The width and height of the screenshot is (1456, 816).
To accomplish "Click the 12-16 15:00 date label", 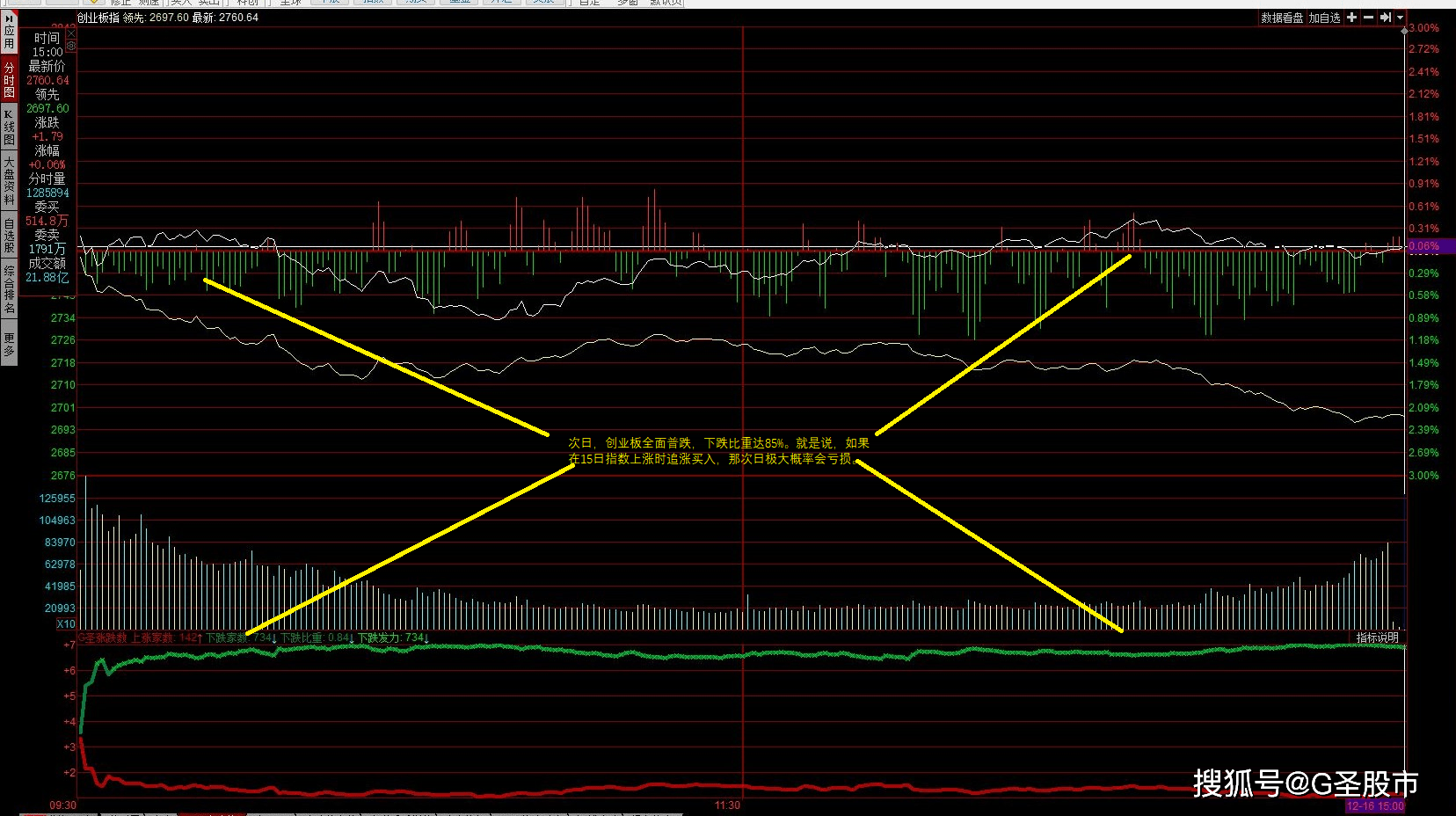I will (x=1376, y=806).
